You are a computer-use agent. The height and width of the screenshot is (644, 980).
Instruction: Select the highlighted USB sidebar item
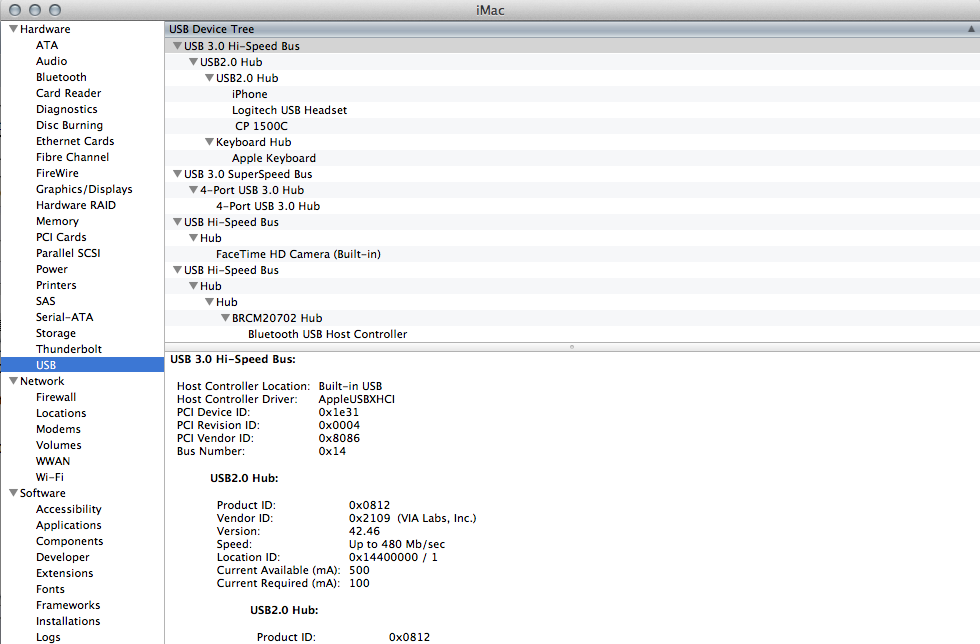click(82, 365)
